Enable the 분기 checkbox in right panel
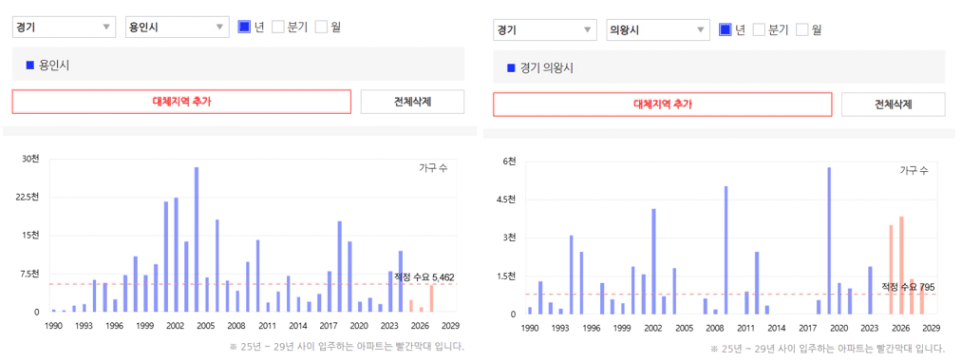The image size is (961, 362). [x=759, y=29]
